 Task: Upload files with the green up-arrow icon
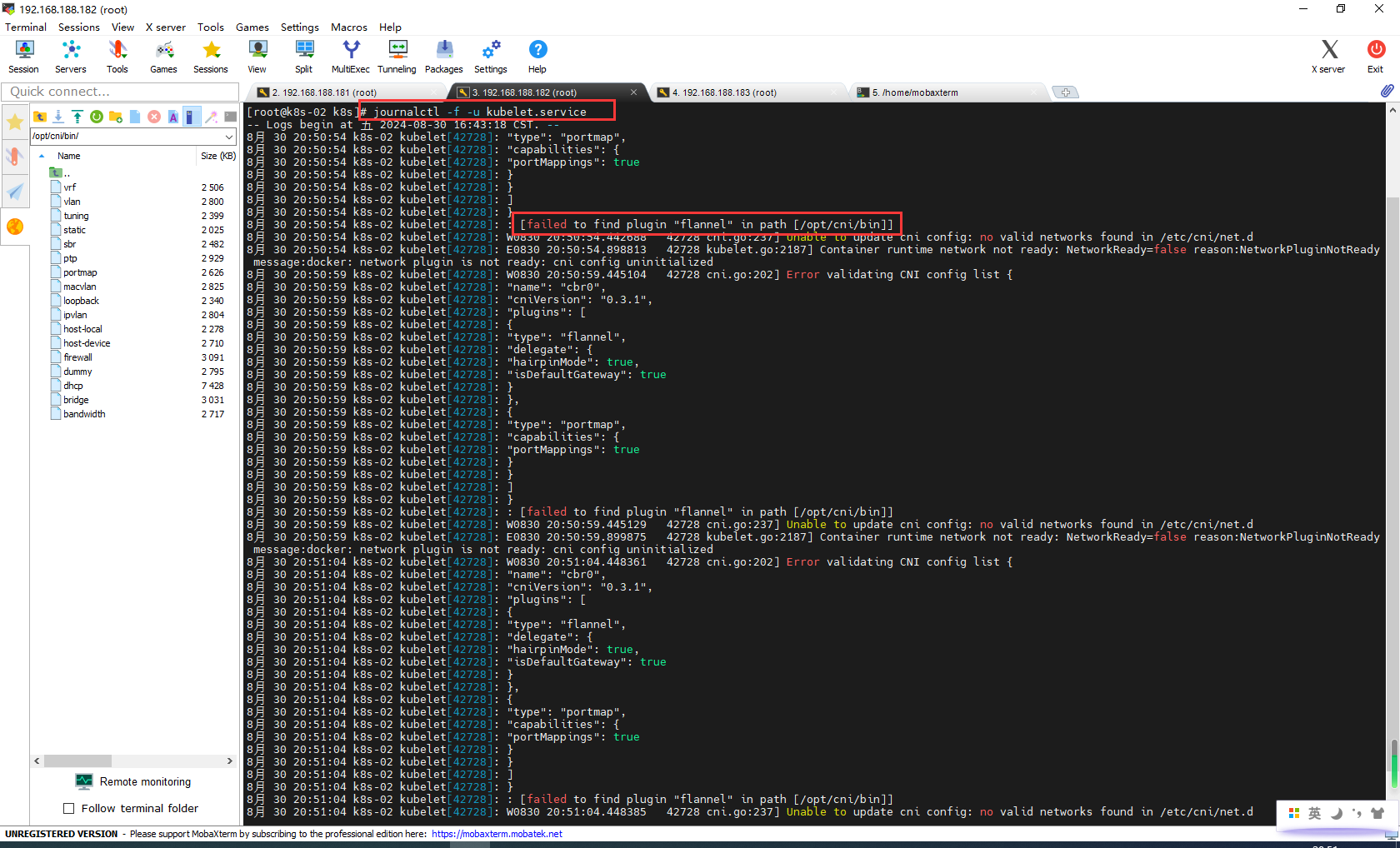pos(77,117)
